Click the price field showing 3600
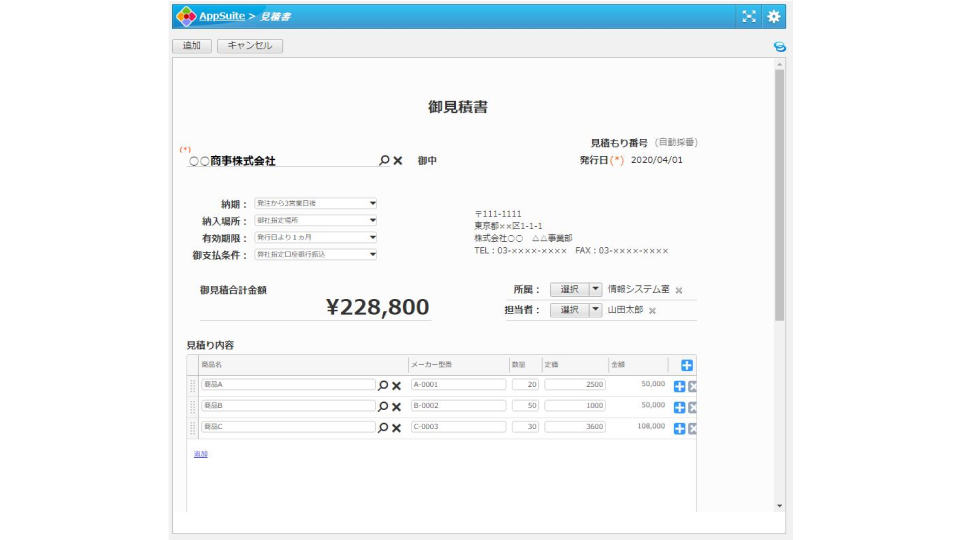 pos(575,427)
